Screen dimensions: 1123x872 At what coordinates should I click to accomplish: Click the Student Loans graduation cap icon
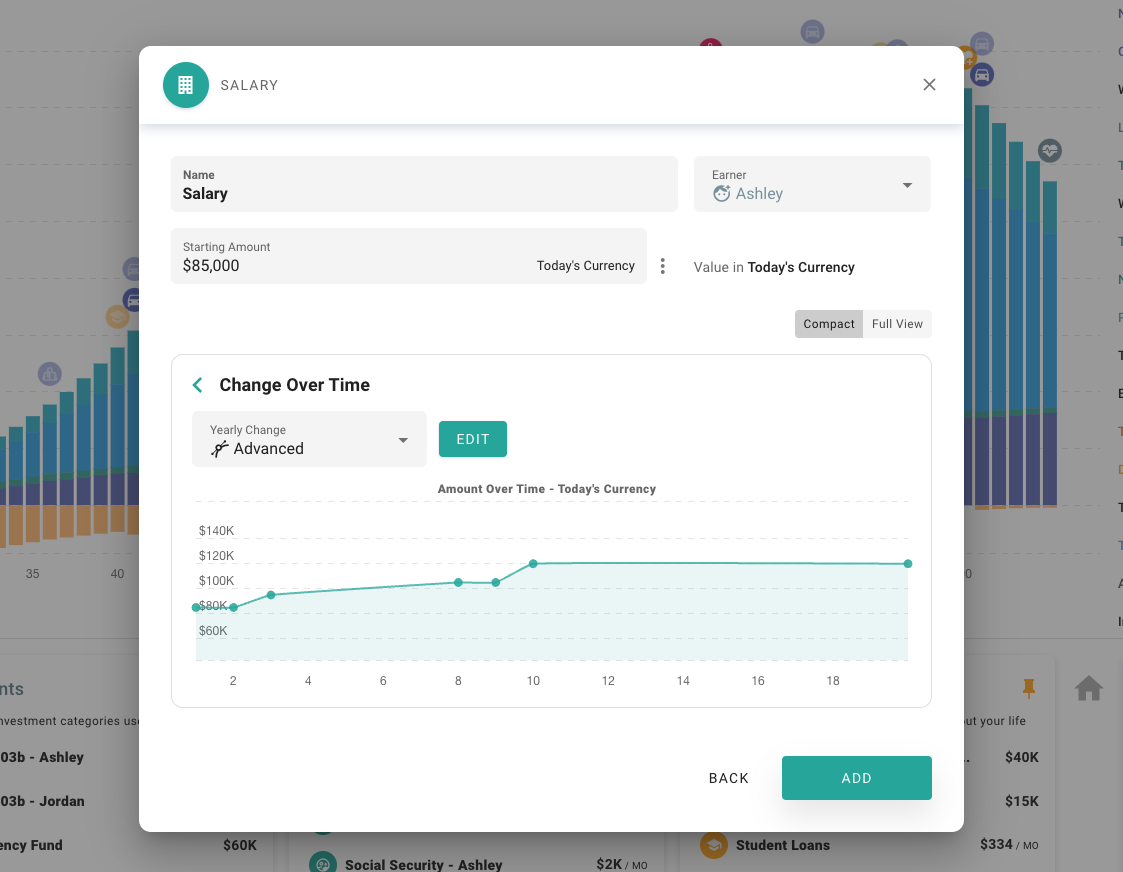714,845
